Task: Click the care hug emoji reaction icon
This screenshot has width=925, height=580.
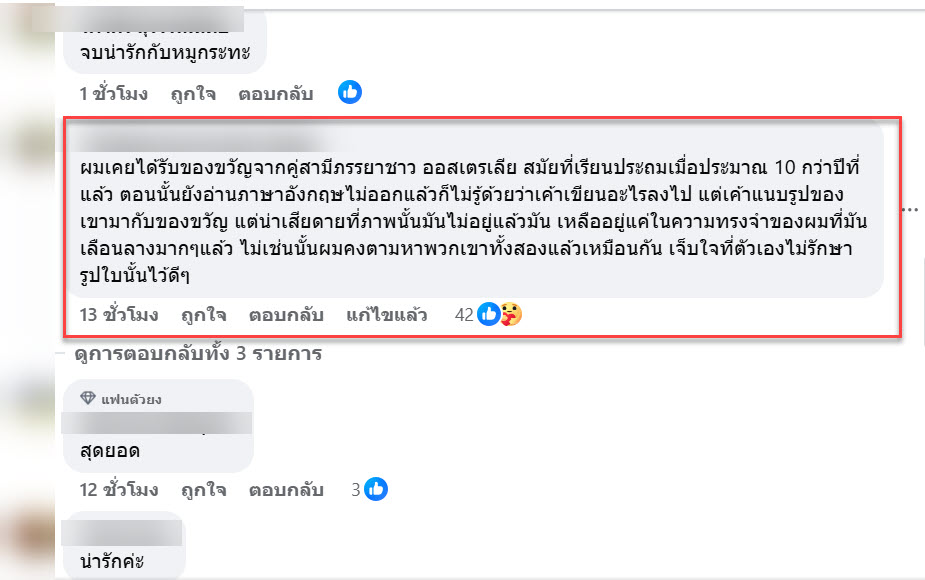Action: pyautogui.click(x=510, y=315)
